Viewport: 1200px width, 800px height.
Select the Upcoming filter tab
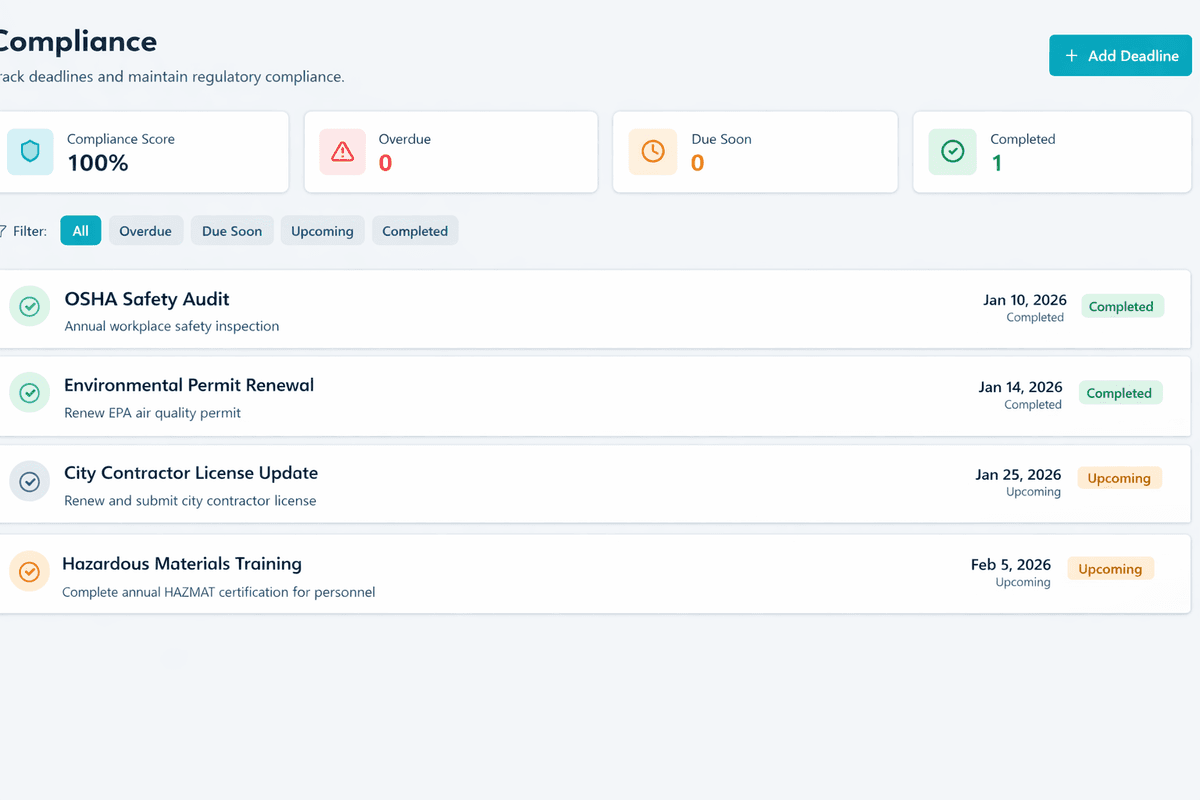(322, 230)
